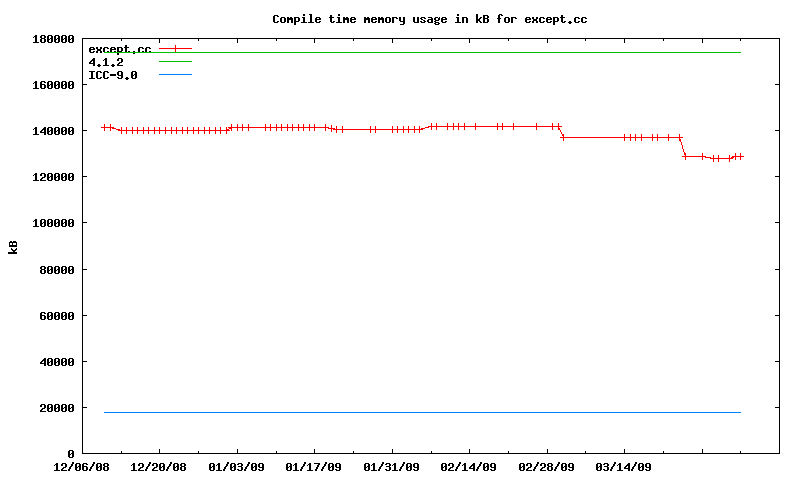Viewport: 800px width, 480px height.
Task: Click the red except.cc legend line sample
Action: (175, 49)
